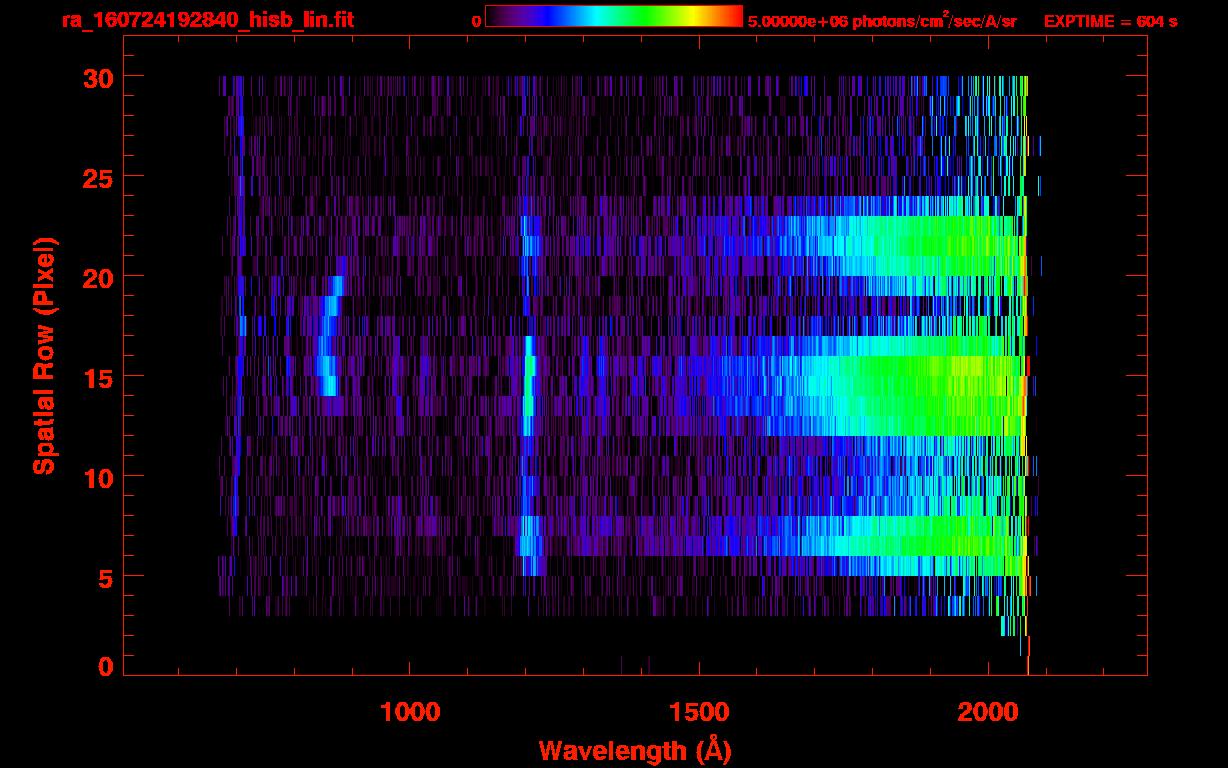The height and width of the screenshot is (768, 1228).
Task: Pick the 2000 wavelength tick label
Action: [987, 711]
